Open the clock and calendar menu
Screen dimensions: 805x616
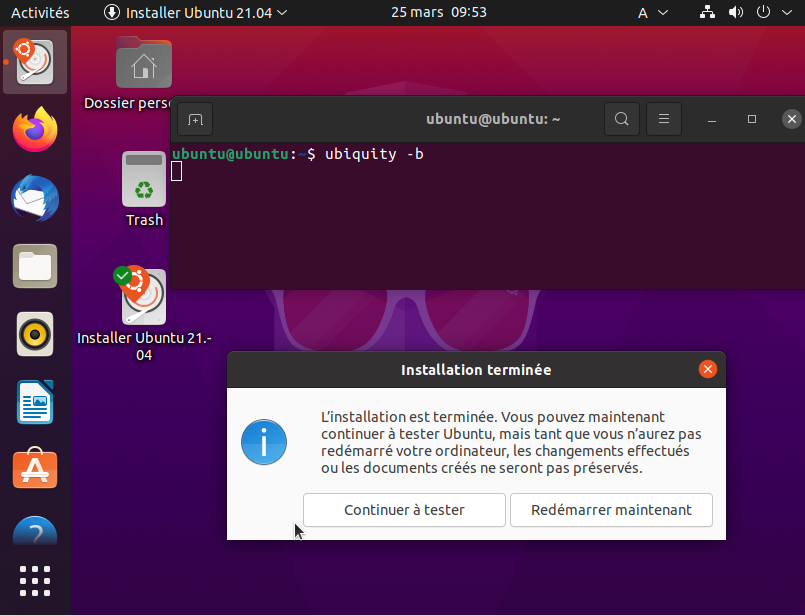[x=438, y=12]
